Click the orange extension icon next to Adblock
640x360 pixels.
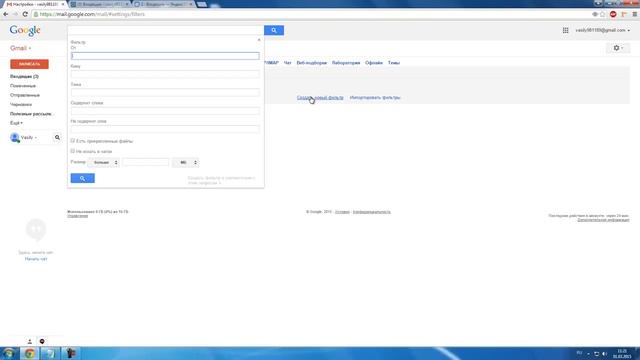pyautogui.click(x=624, y=14)
